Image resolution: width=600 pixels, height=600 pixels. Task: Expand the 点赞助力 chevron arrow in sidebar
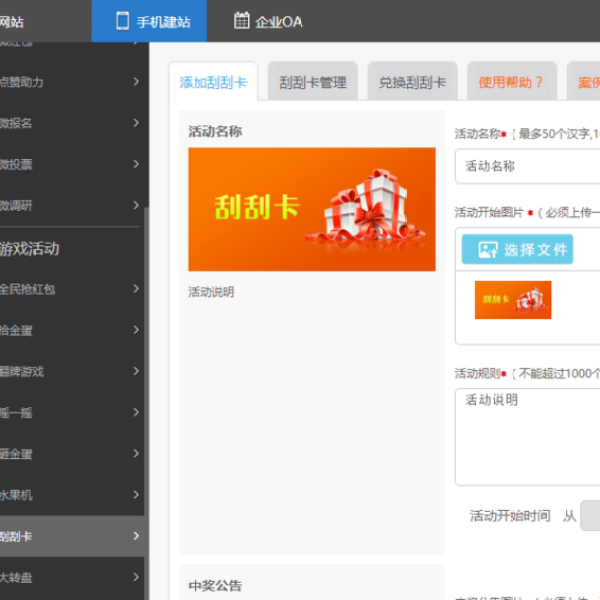coord(136,82)
